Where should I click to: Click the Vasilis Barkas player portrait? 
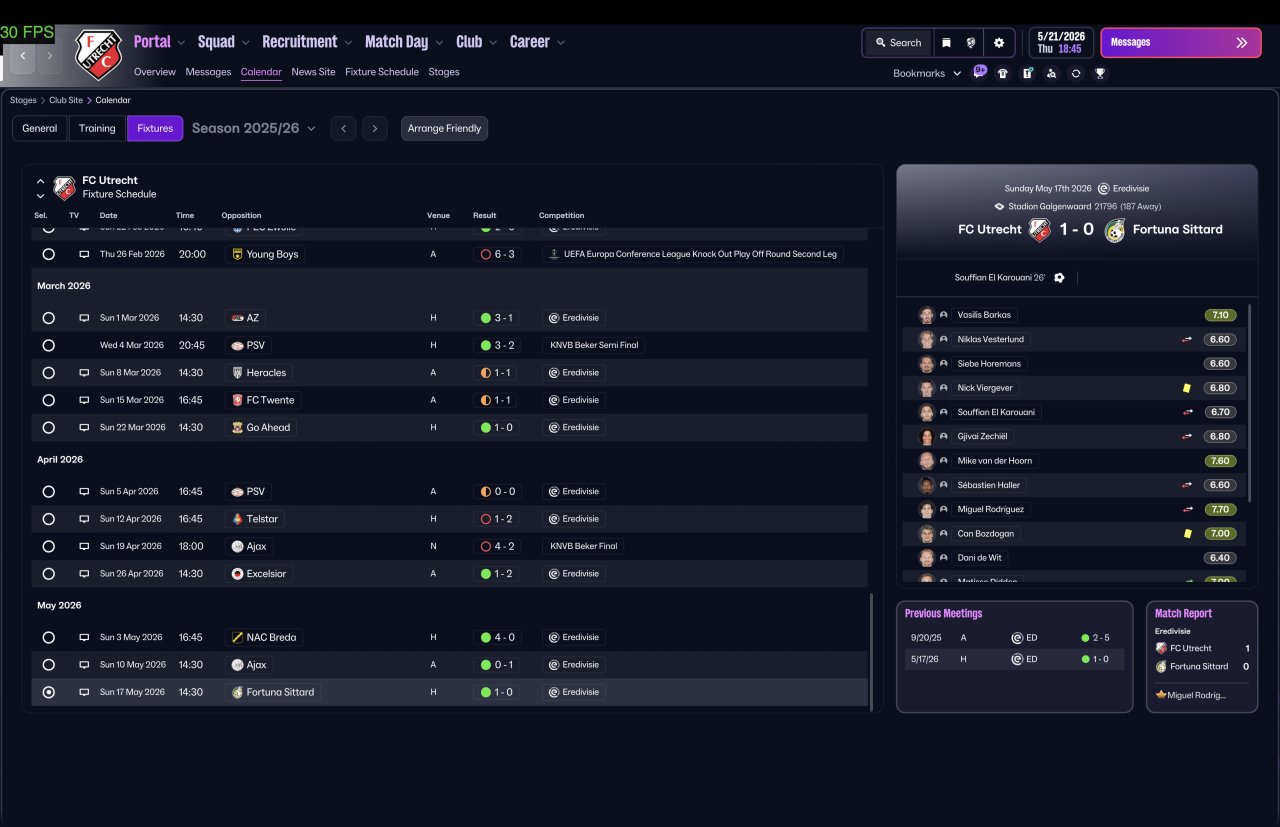point(927,315)
